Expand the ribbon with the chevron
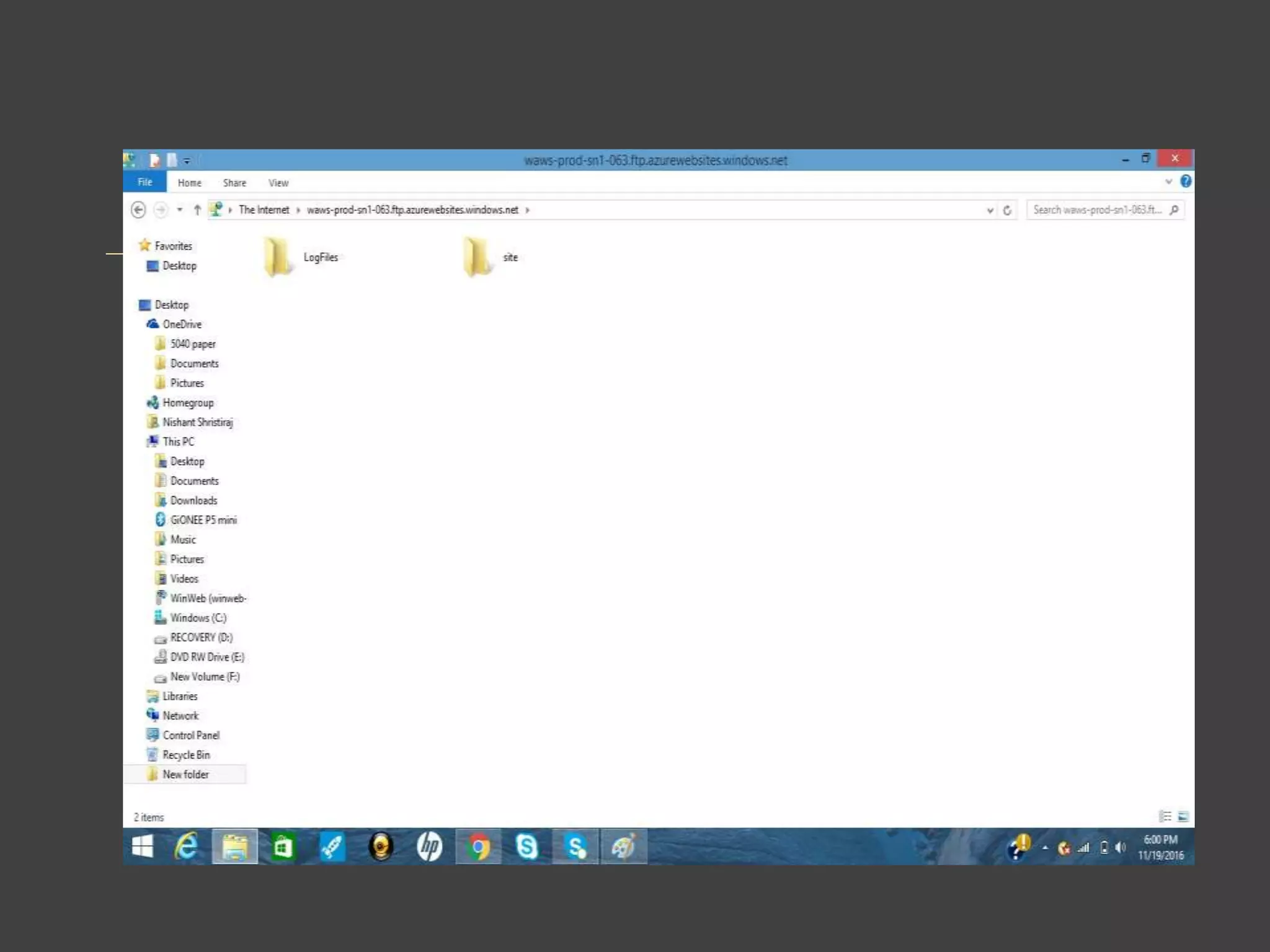Screen dimensions: 1270x952 pos(1168,182)
